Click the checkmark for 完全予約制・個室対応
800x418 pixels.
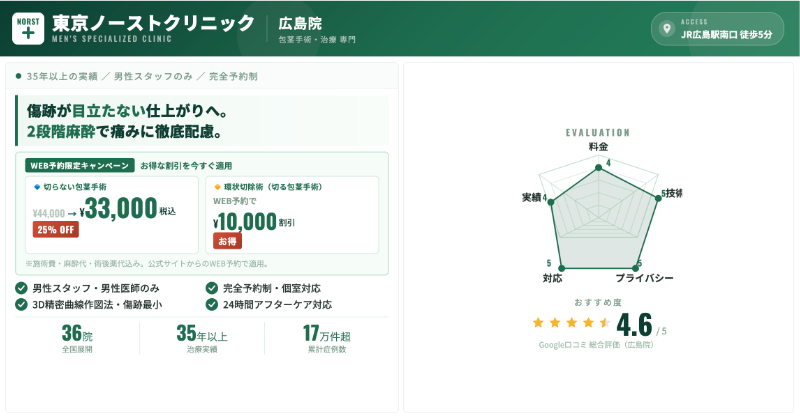pyautogui.click(x=212, y=289)
